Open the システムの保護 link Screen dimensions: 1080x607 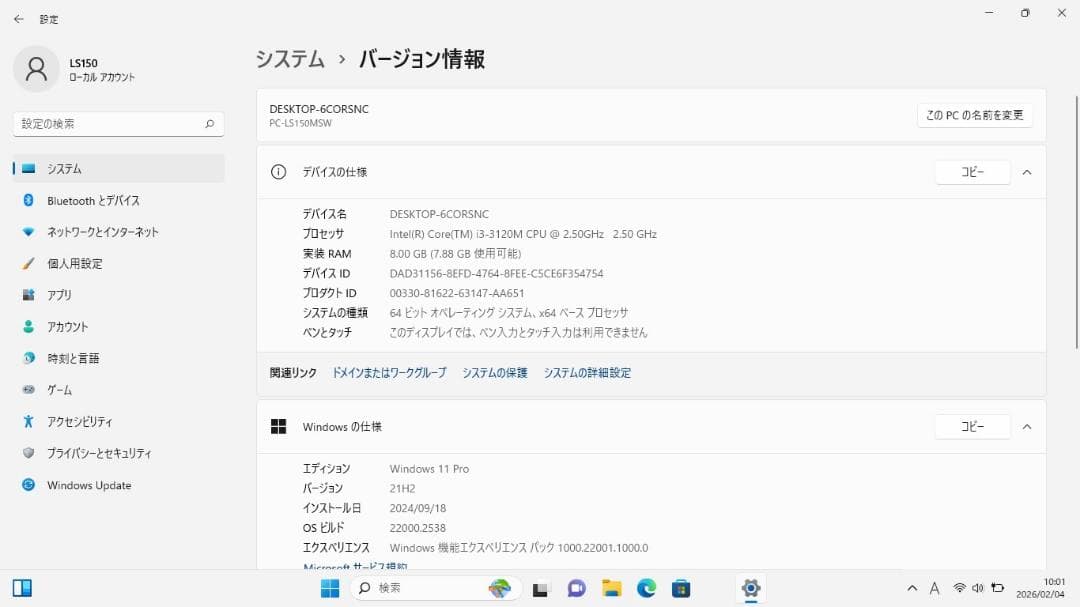(494, 371)
